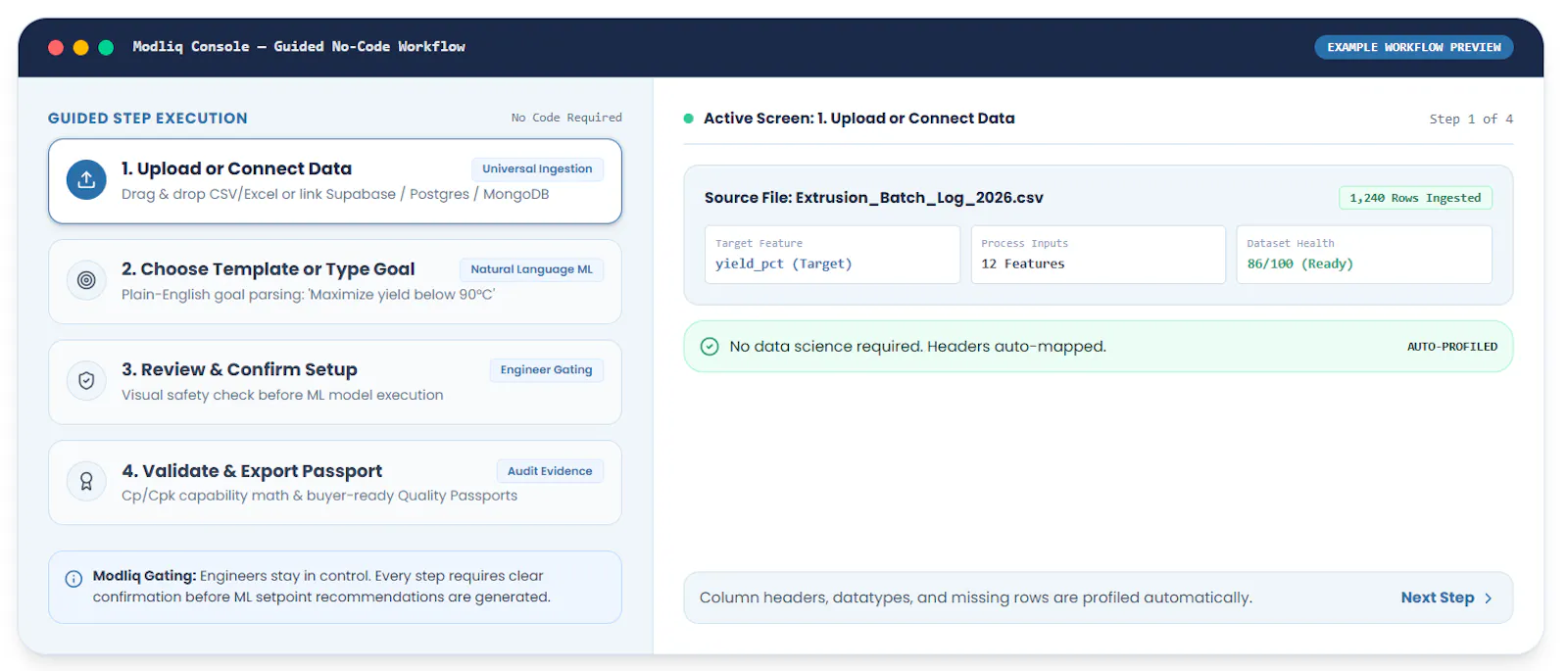Click the Engineer Gating tag
The width and height of the screenshot is (1568, 671).
click(546, 370)
